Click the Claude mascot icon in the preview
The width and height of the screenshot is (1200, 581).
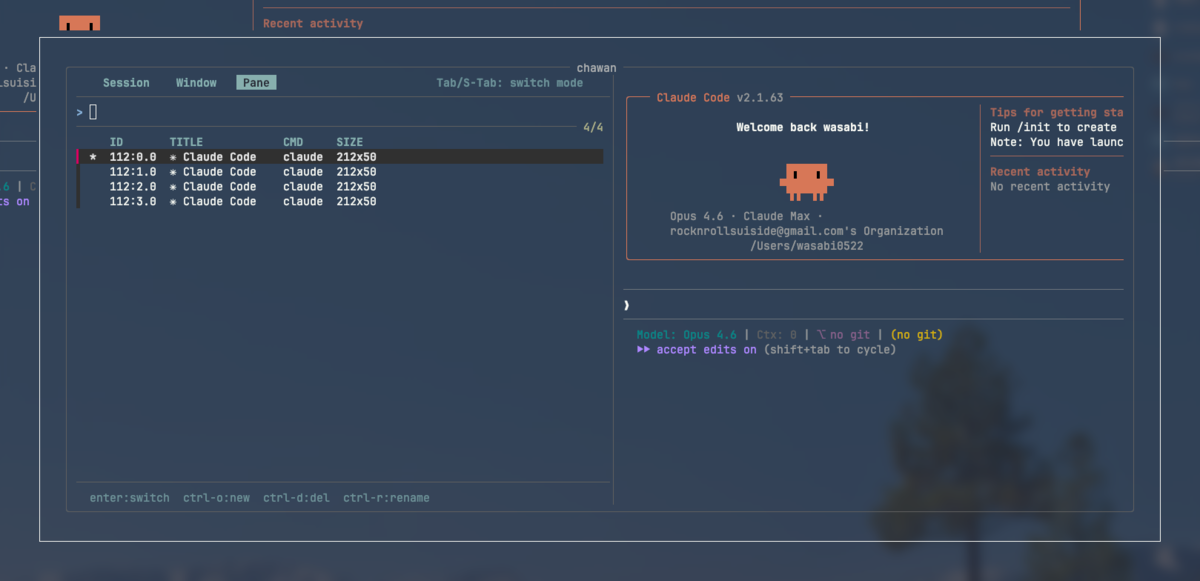tap(806, 181)
